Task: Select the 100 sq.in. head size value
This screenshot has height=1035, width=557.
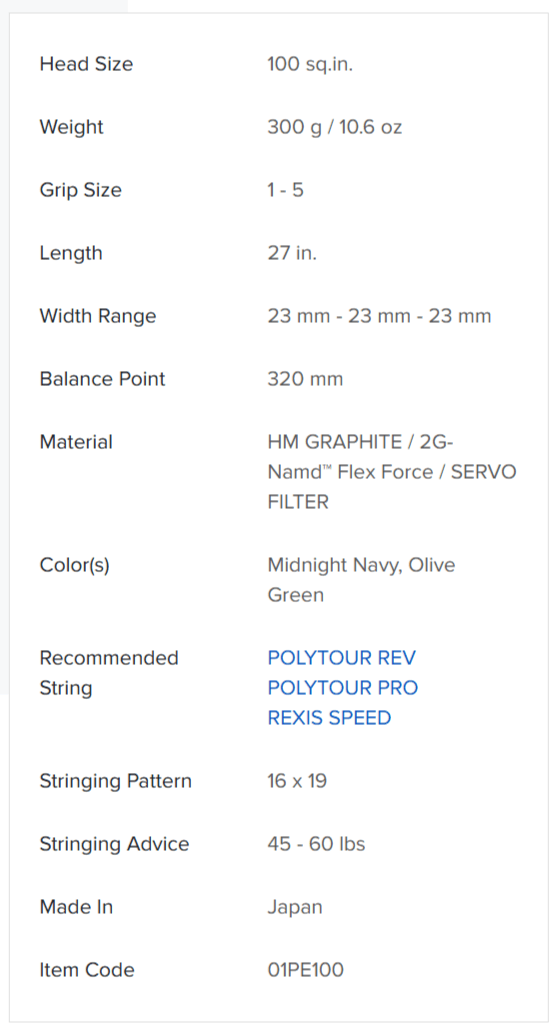Action: pos(310,64)
